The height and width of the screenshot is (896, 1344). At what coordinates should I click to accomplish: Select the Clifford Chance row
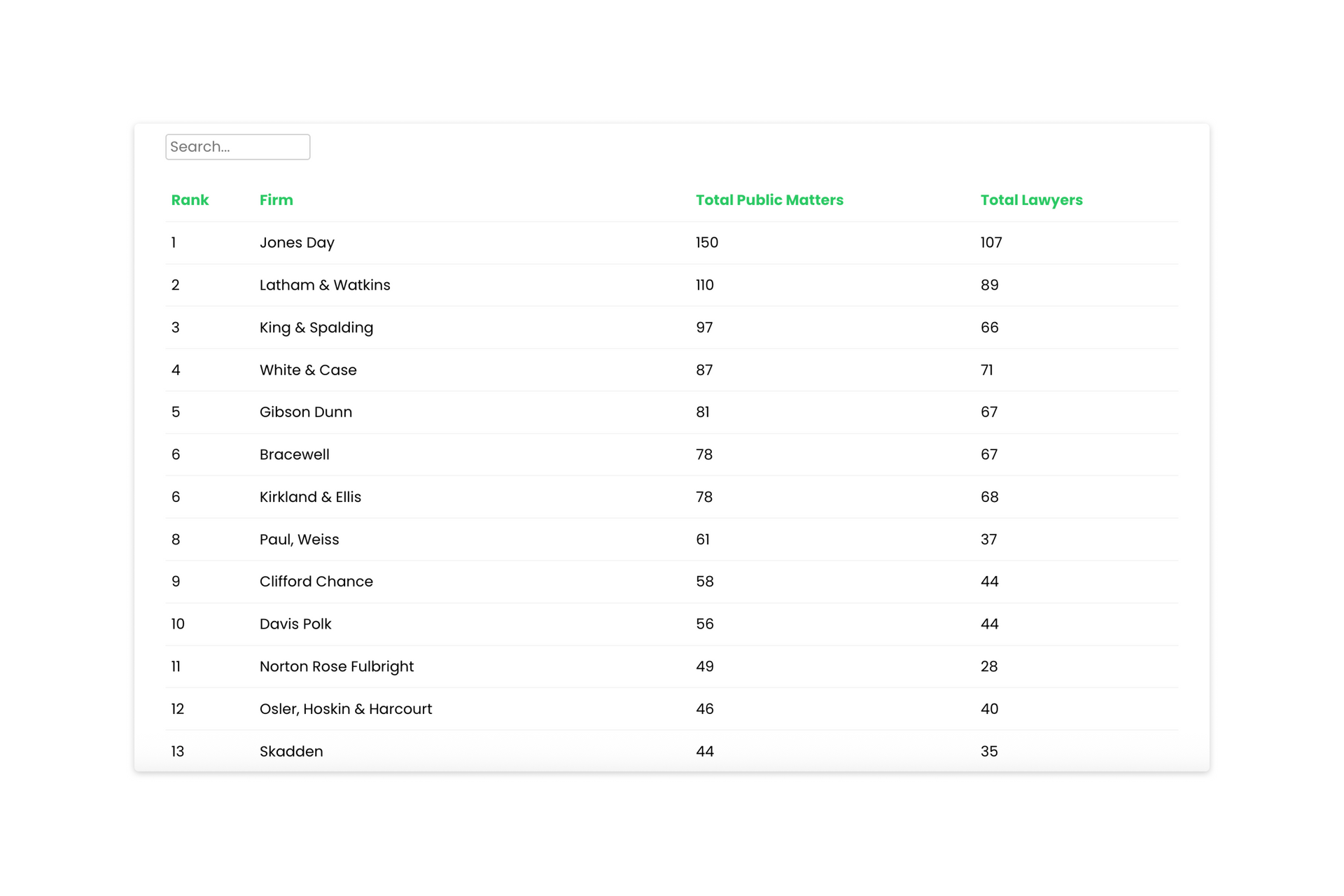click(316, 582)
